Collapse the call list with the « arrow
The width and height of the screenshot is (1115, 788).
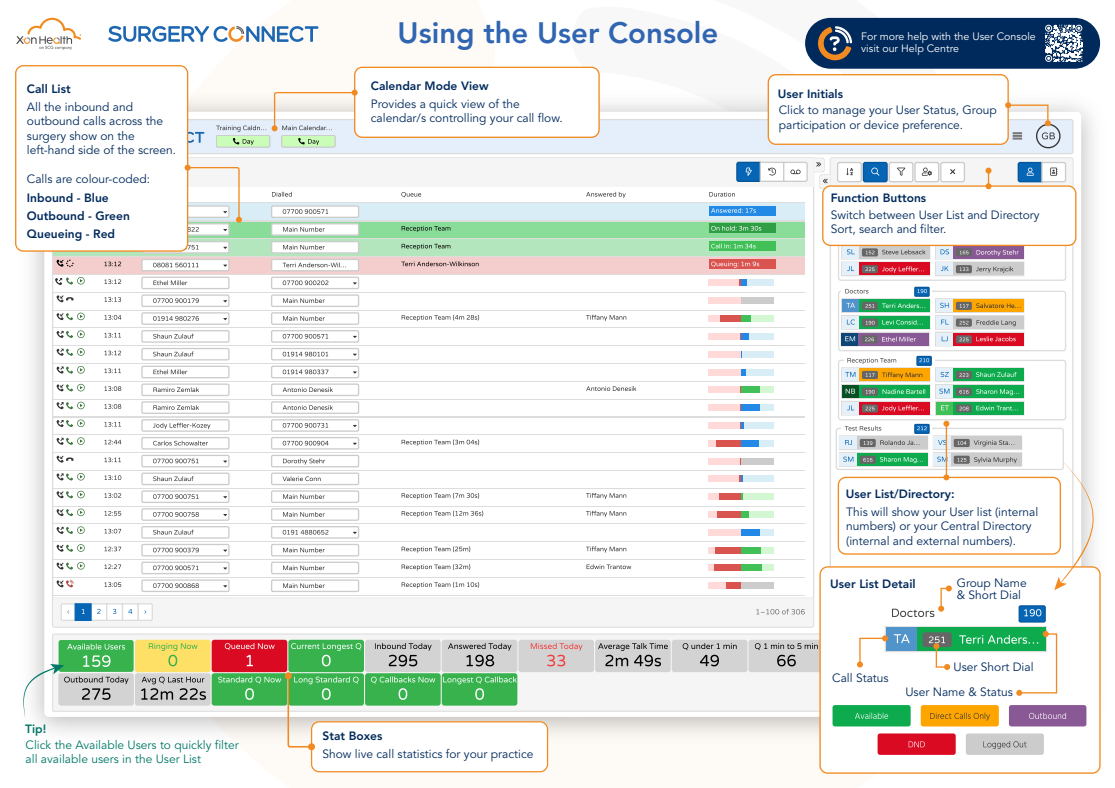[826, 181]
